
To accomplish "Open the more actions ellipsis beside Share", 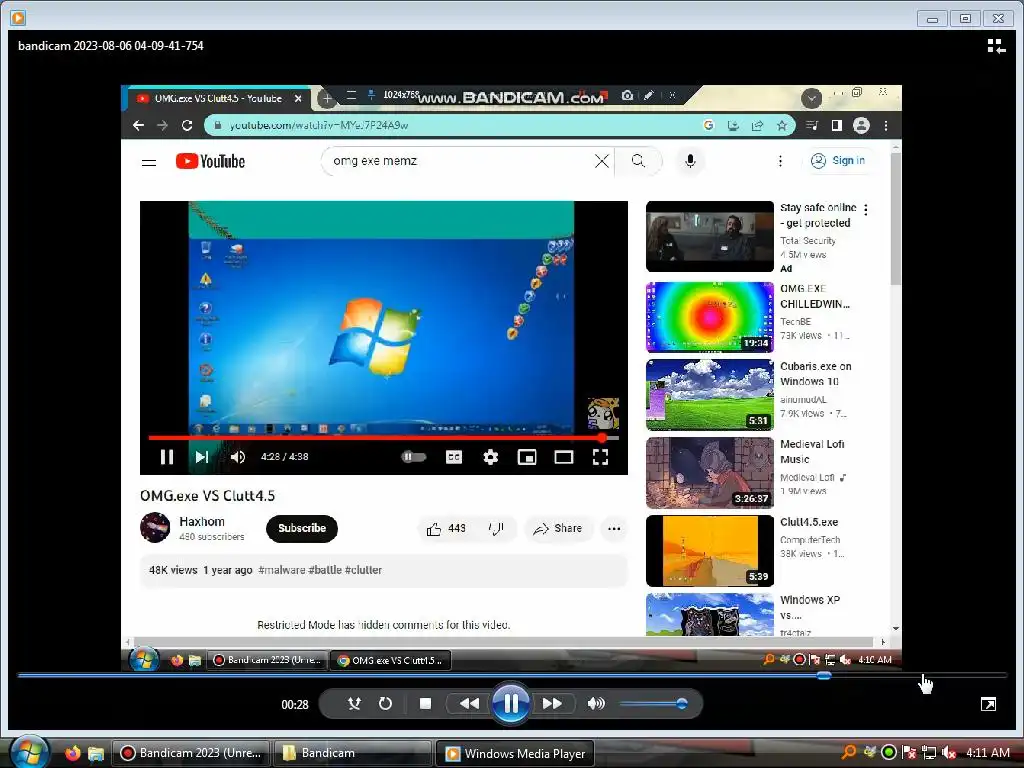I will [614, 528].
